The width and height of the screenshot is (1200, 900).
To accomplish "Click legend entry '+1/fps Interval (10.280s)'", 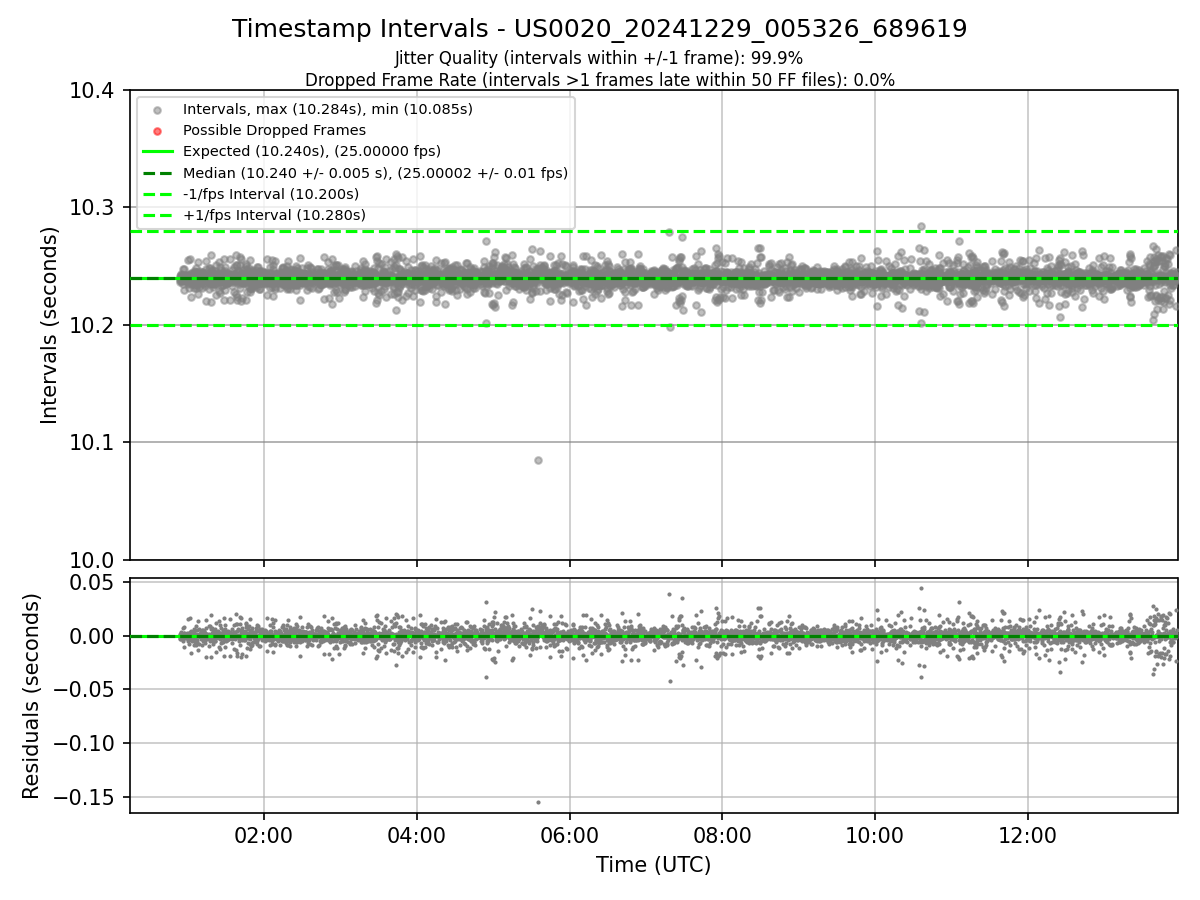I will coord(274,215).
